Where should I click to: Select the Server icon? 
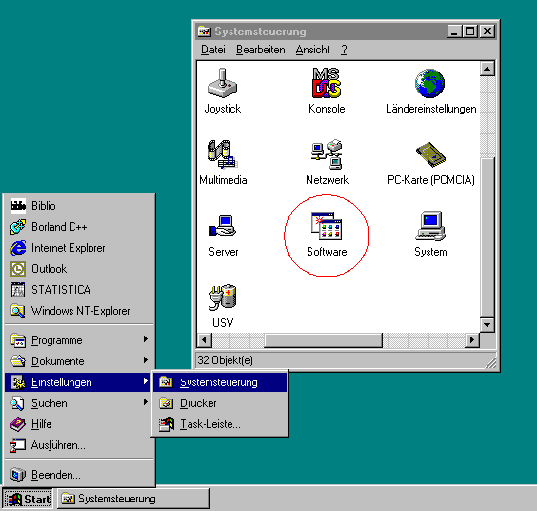(222, 226)
